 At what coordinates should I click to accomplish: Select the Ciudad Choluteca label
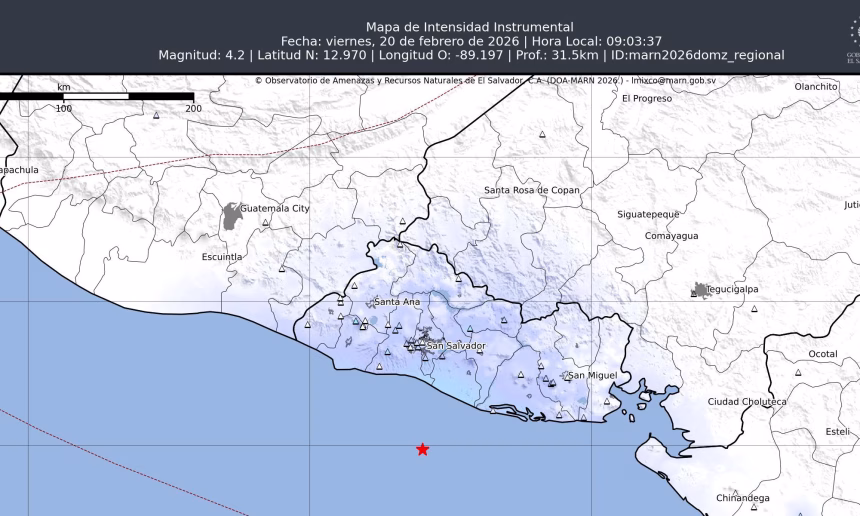tap(746, 401)
